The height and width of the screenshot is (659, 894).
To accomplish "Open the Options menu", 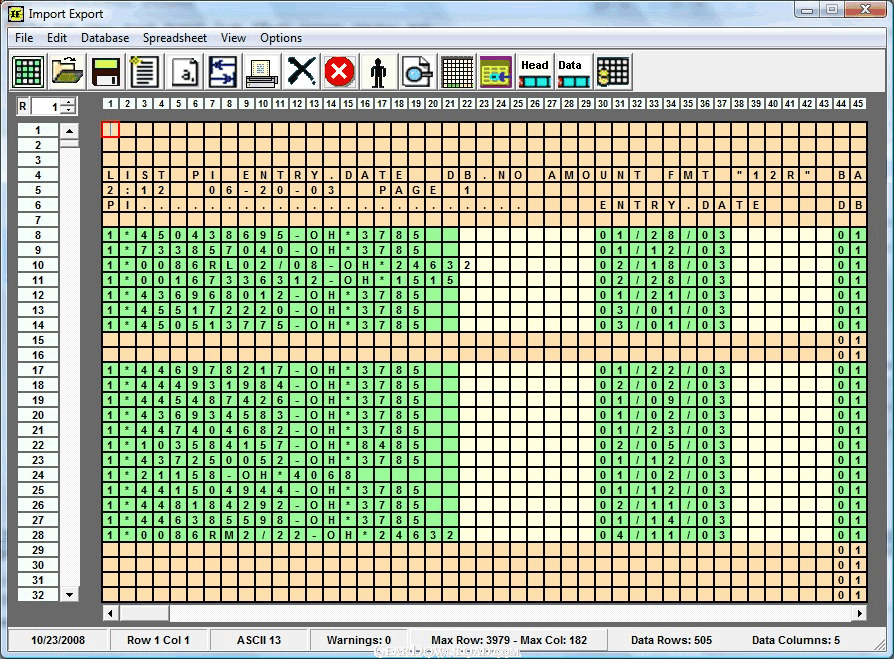I will tap(281, 38).
